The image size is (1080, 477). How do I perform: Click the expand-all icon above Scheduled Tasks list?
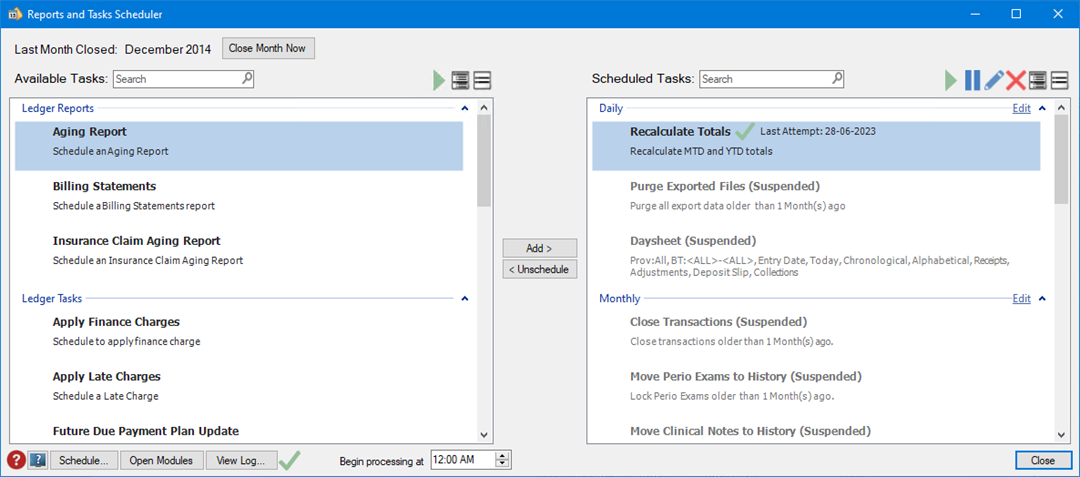[1038, 81]
